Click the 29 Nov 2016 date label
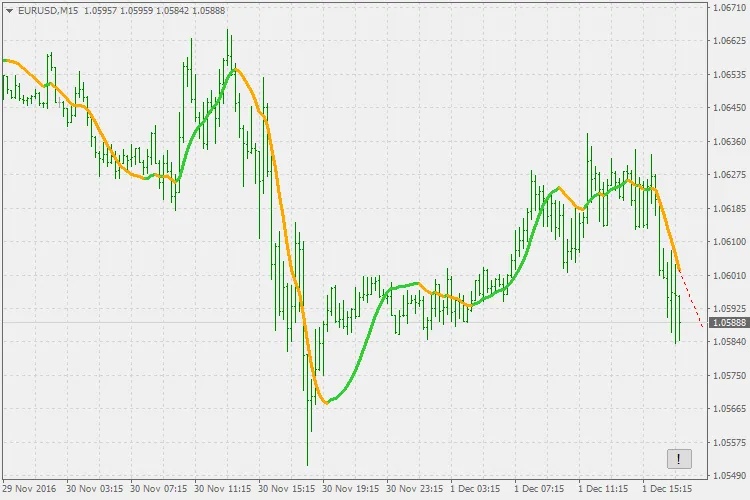The height and width of the screenshot is (500, 750). 30,490
